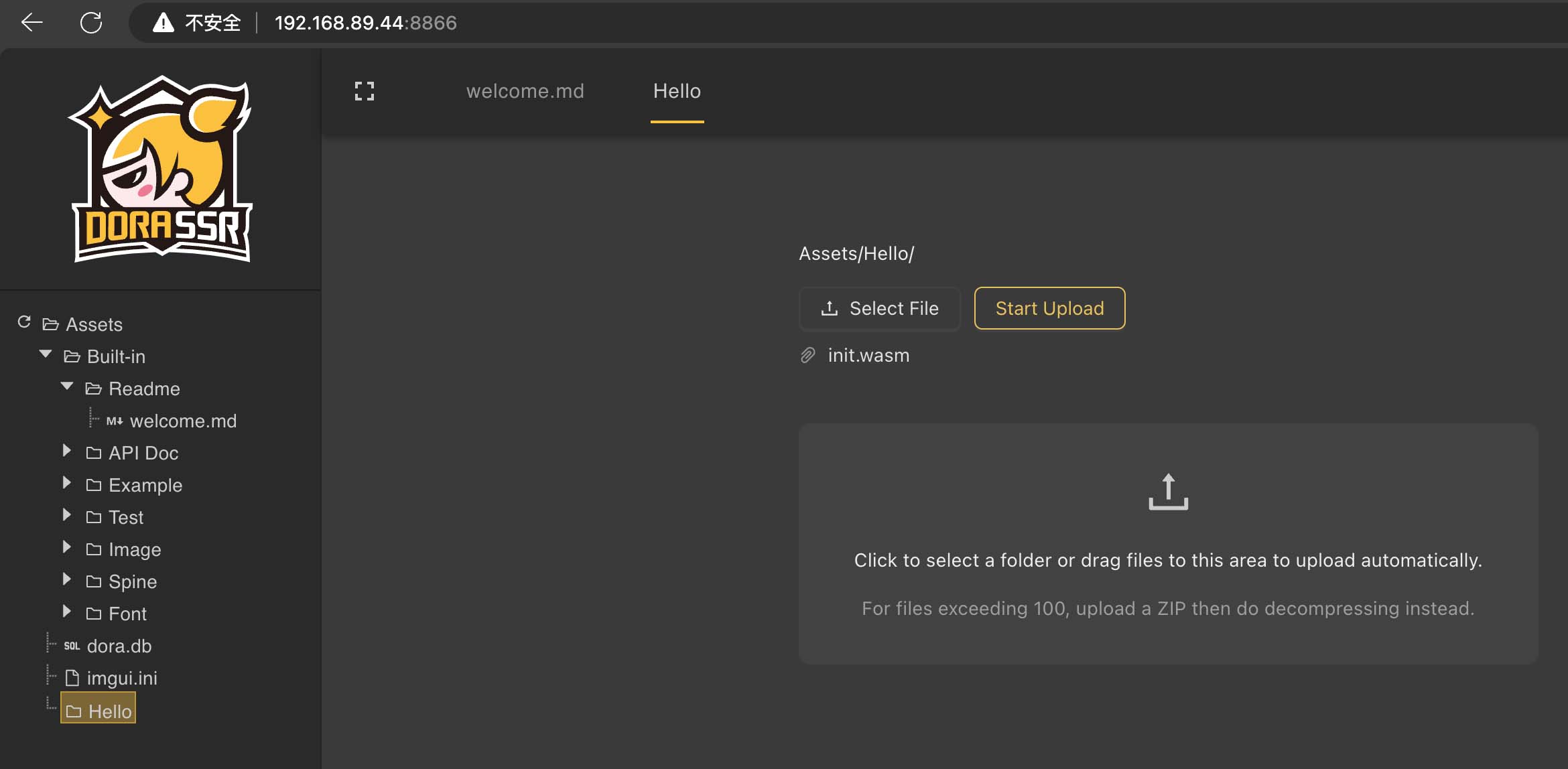Toggle Image folder expanded state
1568x769 pixels.
[66, 548]
